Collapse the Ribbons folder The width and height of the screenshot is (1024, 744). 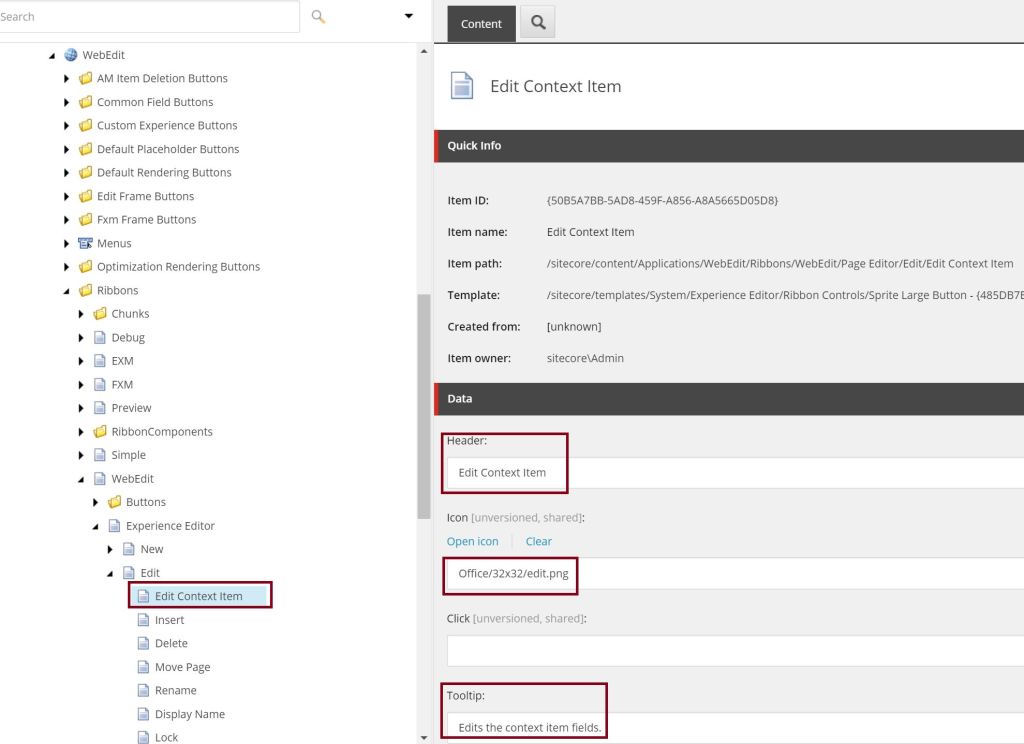click(67, 291)
